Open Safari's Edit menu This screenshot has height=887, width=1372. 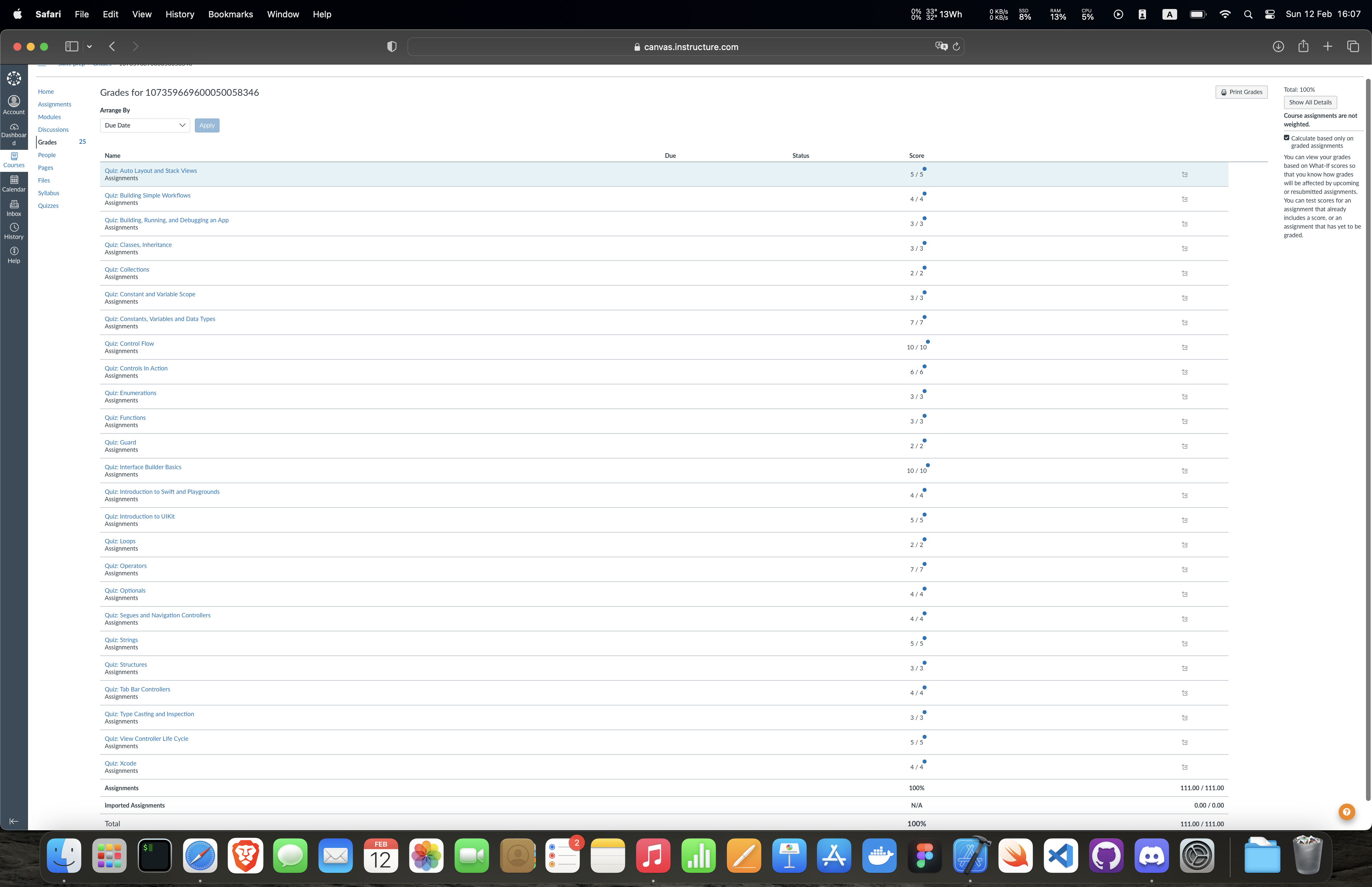(110, 14)
